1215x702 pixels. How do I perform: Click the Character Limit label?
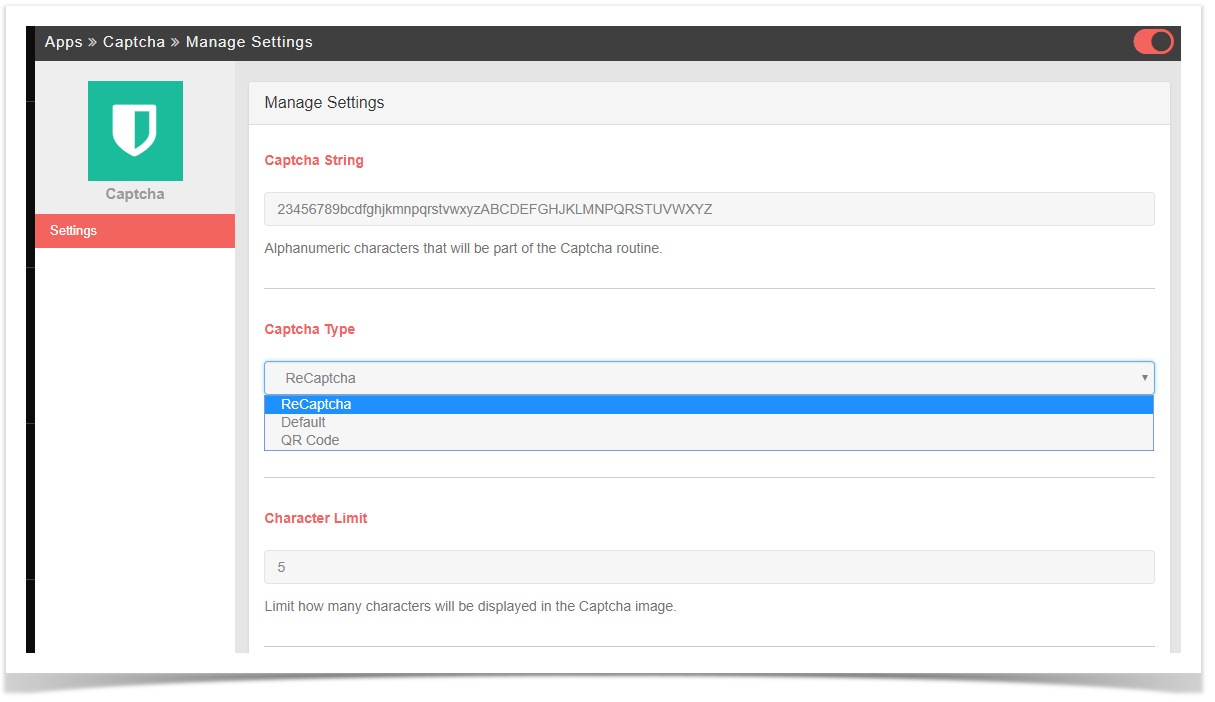pyautogui.click(x=316, y=518)
